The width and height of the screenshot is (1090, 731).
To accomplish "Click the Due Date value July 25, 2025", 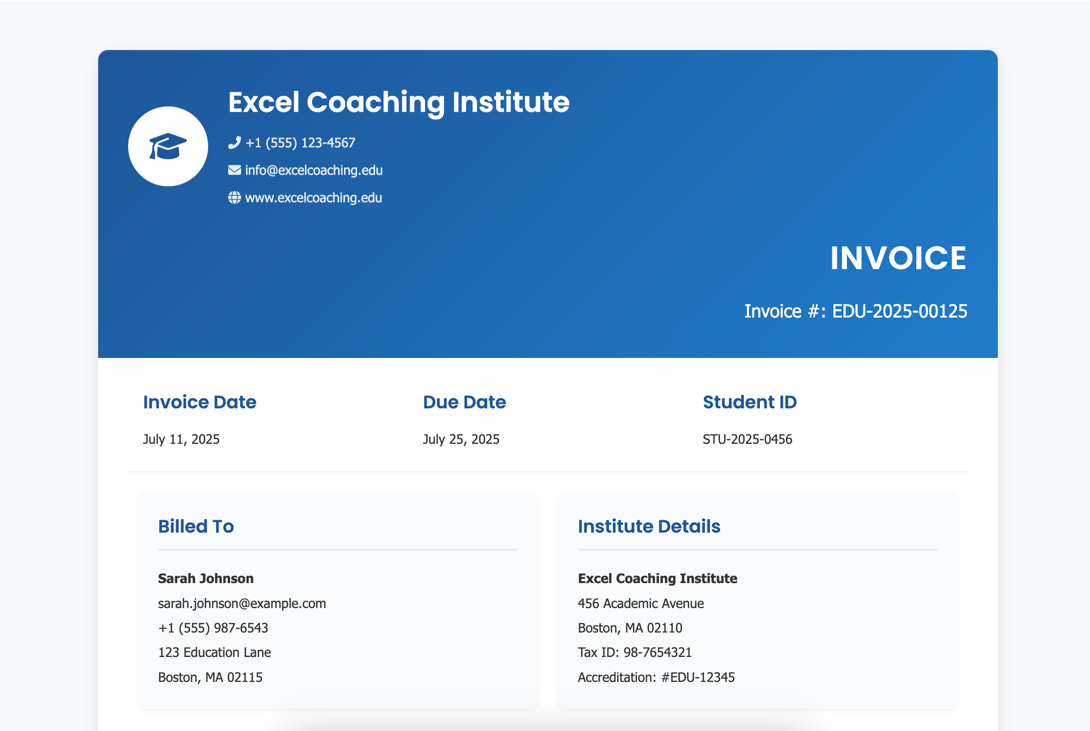I will pyautogui.click(x=461, y=439).
